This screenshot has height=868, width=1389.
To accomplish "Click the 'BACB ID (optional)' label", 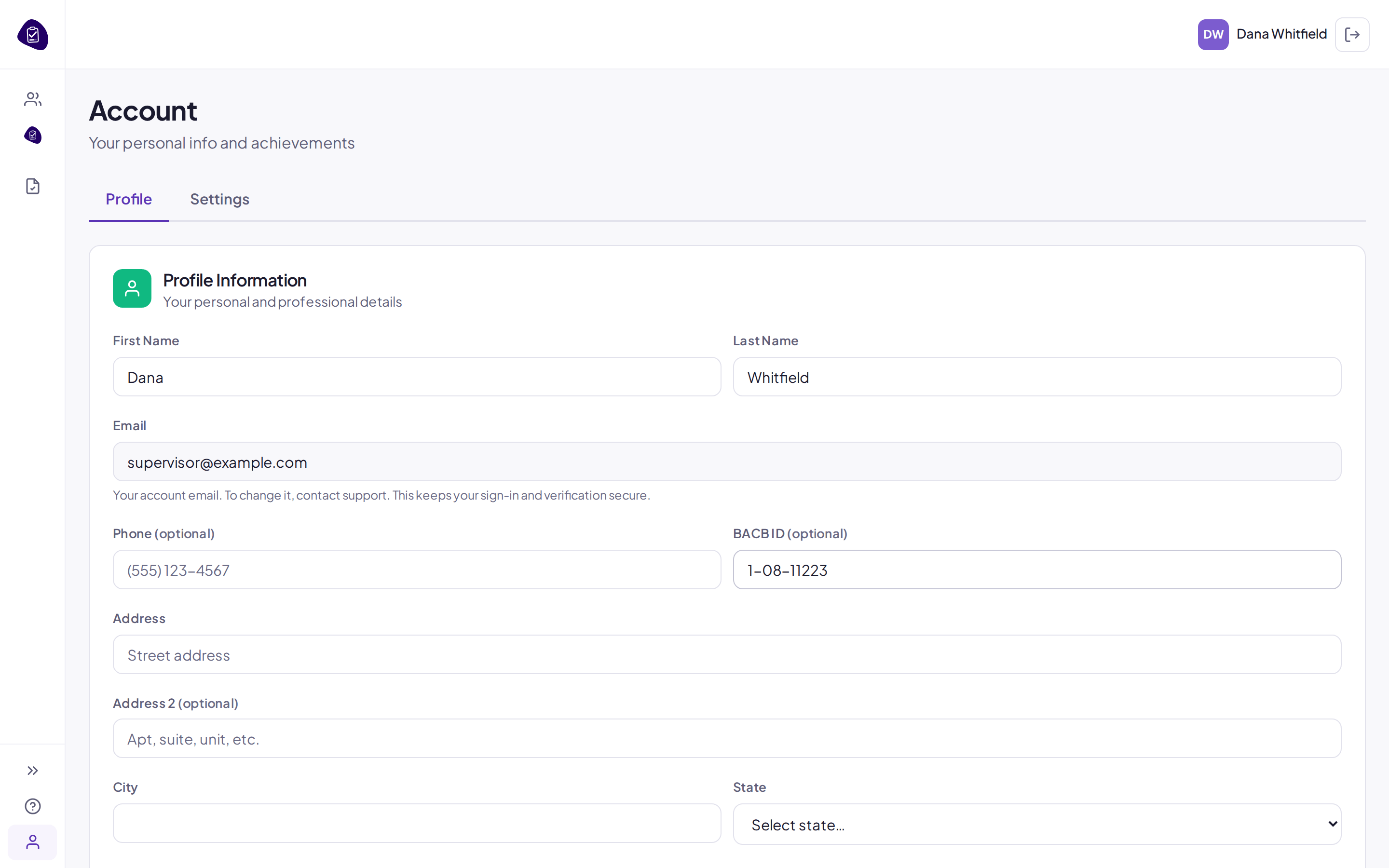I will (790, 533).
